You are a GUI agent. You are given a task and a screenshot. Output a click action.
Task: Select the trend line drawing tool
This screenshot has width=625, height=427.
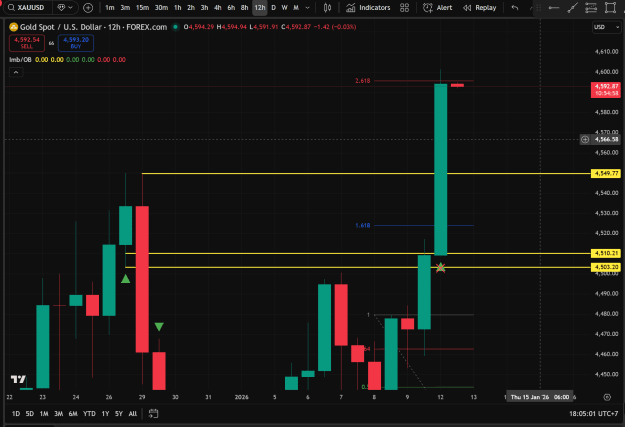coord(572,8)
